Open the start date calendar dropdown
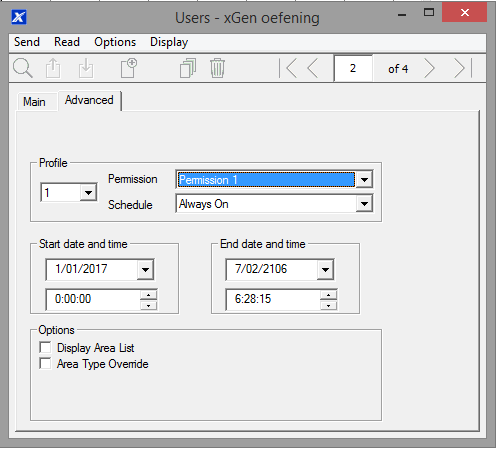The width and height of the screenshot is (497, 450). pyautogui.click(x=145, y=269)
